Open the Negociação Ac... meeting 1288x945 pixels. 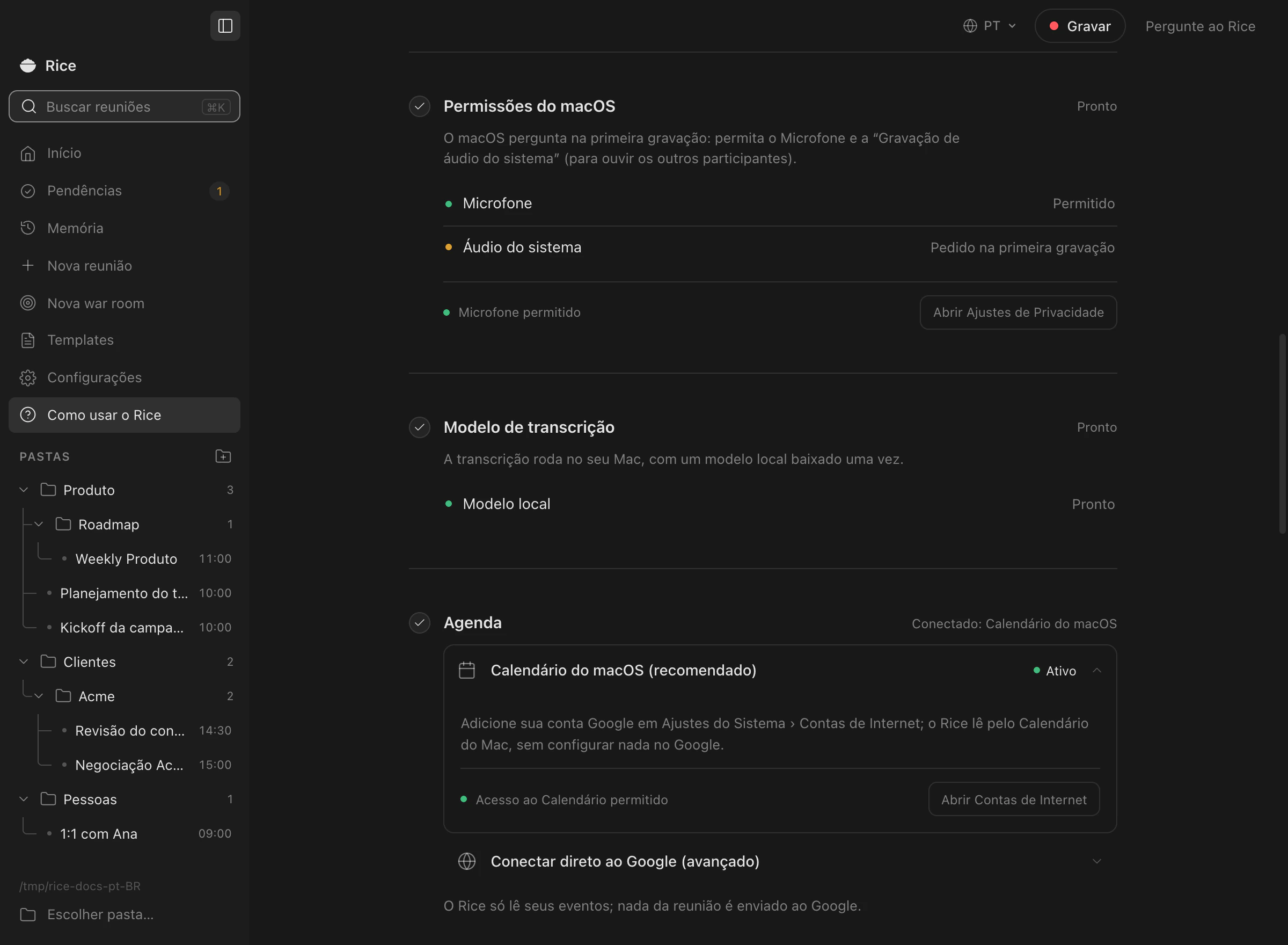point(129,765)
